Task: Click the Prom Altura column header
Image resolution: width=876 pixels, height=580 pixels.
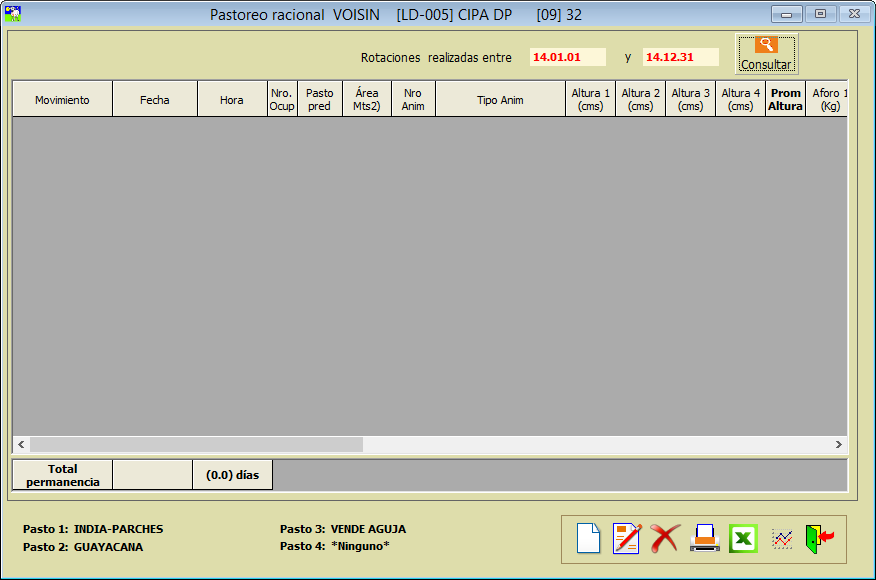Action: coord(785,100)
